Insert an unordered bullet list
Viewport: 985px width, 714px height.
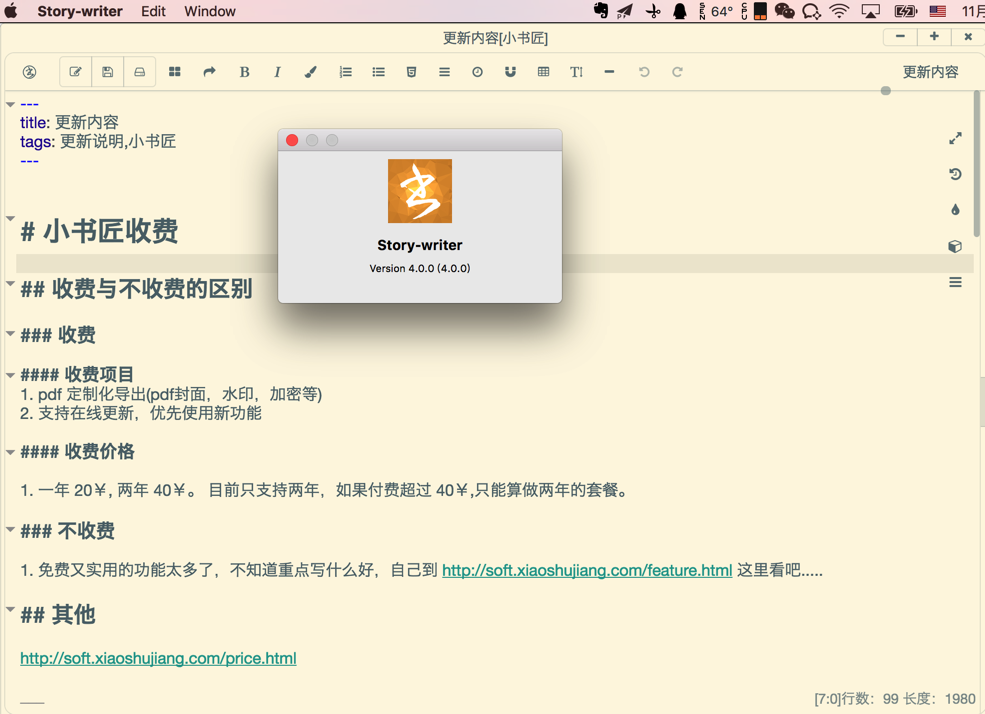click(378, 72)
